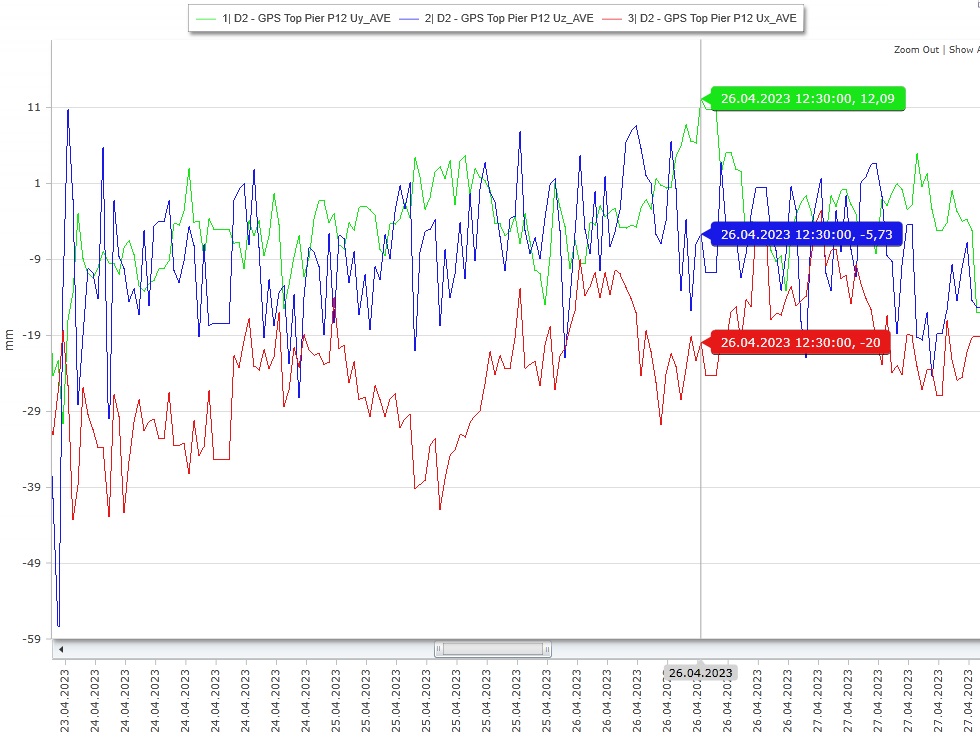Click the Zoom Out link

point(916,50)
